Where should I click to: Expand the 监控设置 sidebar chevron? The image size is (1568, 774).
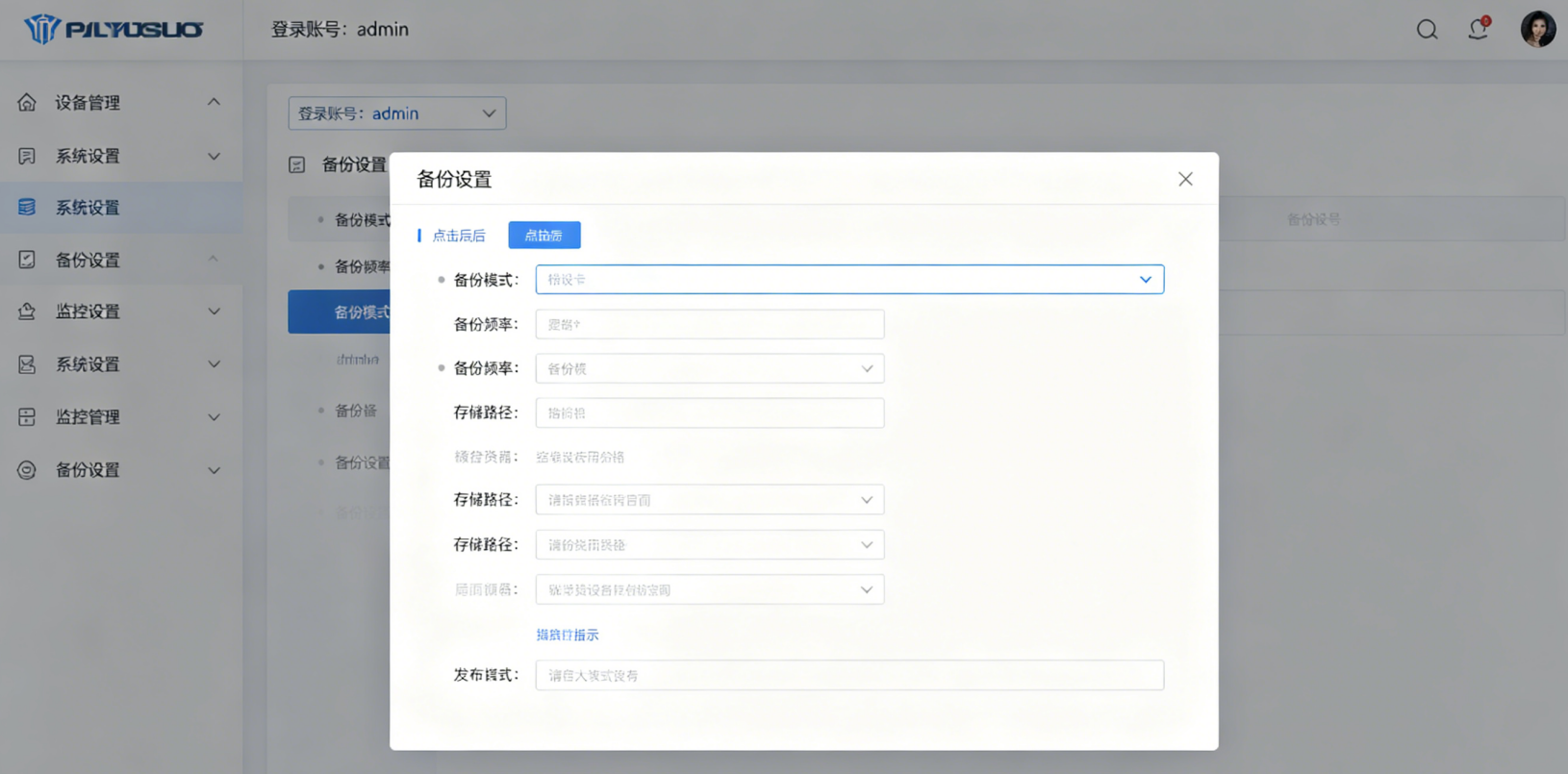point(214,312)
